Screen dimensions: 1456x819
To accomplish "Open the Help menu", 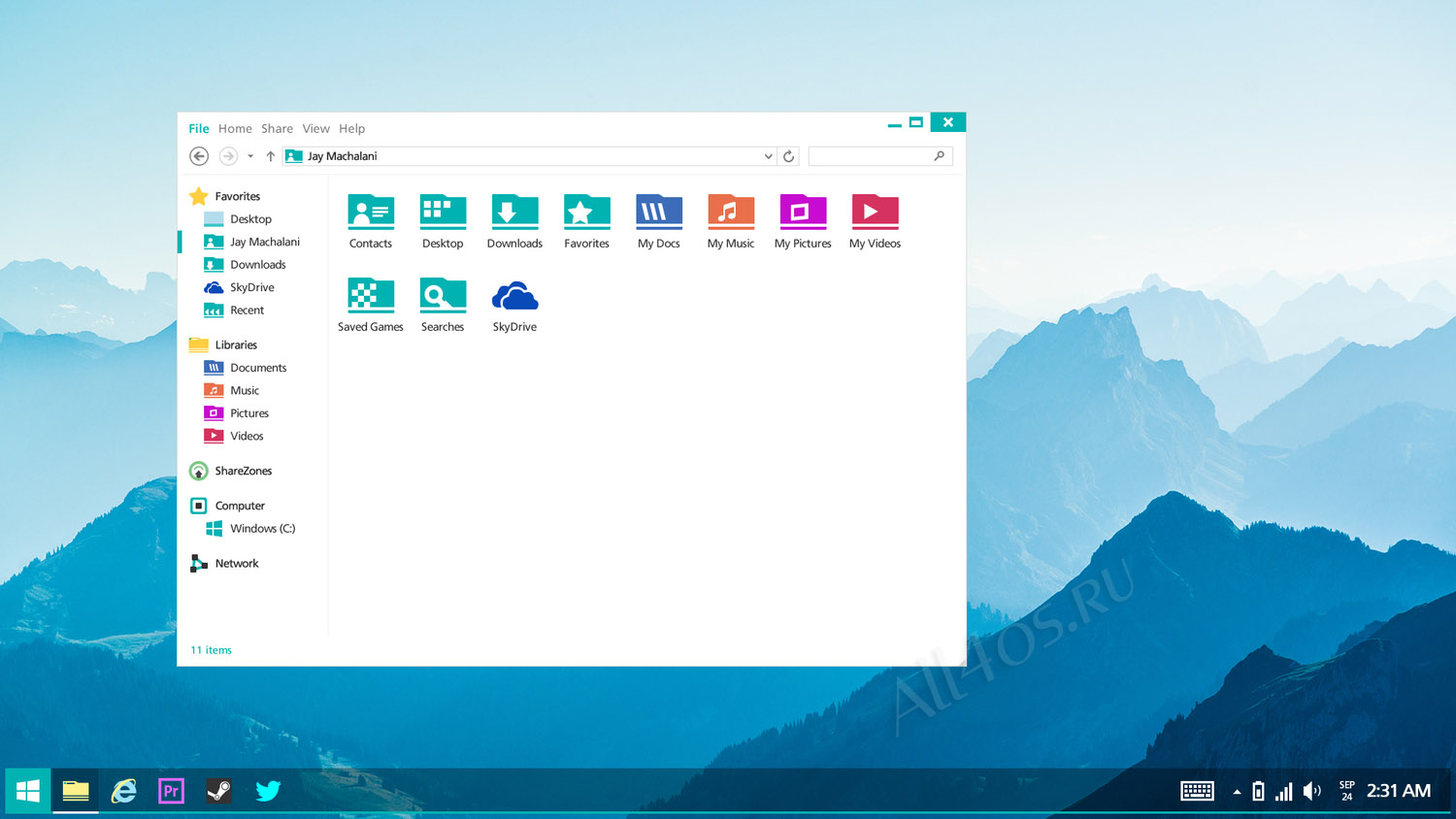I will 351,128.
